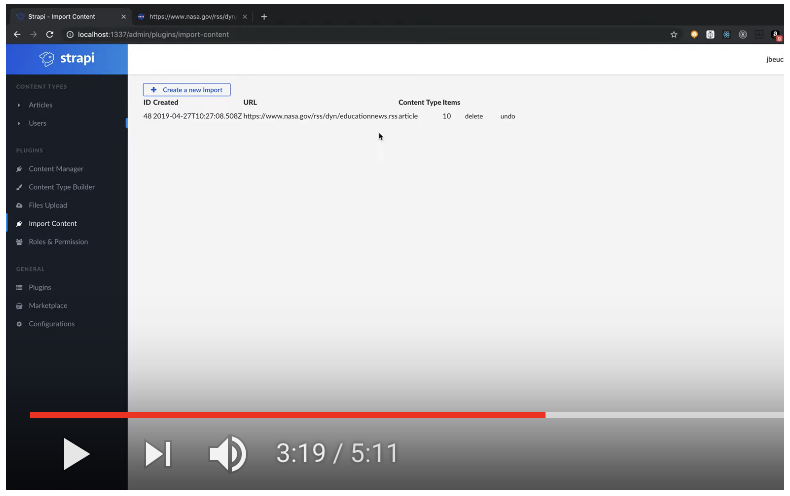Click the red video progress bar
The image size is (790, 496).
coord(287,415)
